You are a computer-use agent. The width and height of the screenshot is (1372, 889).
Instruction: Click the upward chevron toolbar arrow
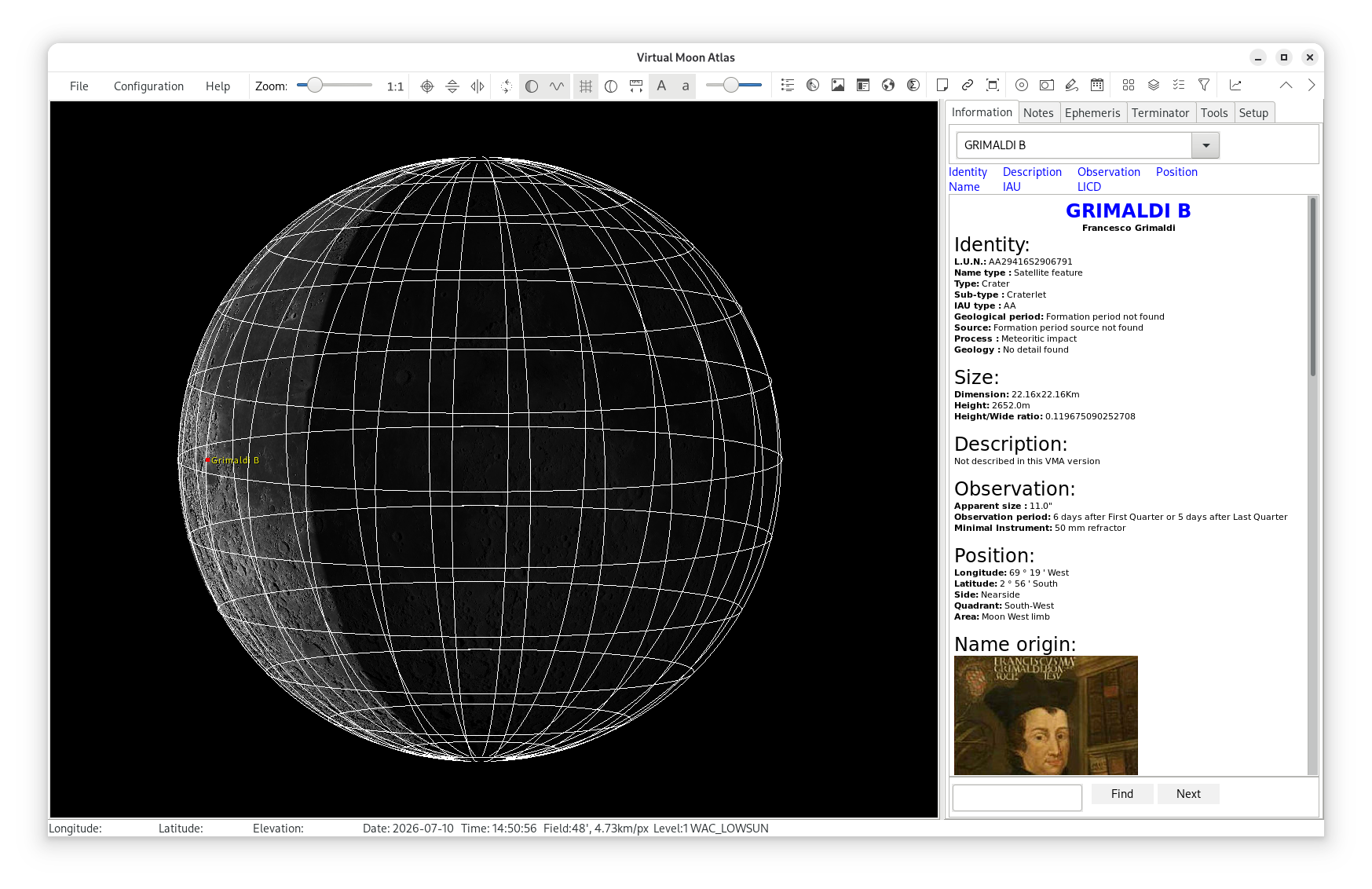pos(1286,85)
